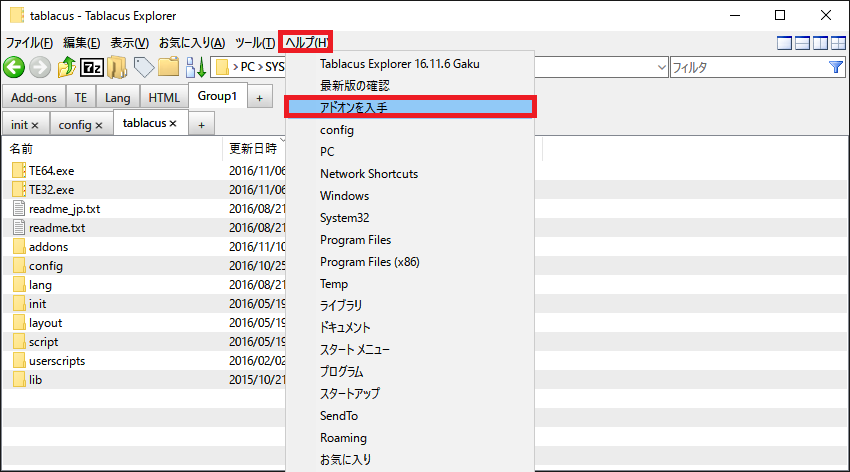
Task: Select Temp menu entry
Action: (410, 284)
